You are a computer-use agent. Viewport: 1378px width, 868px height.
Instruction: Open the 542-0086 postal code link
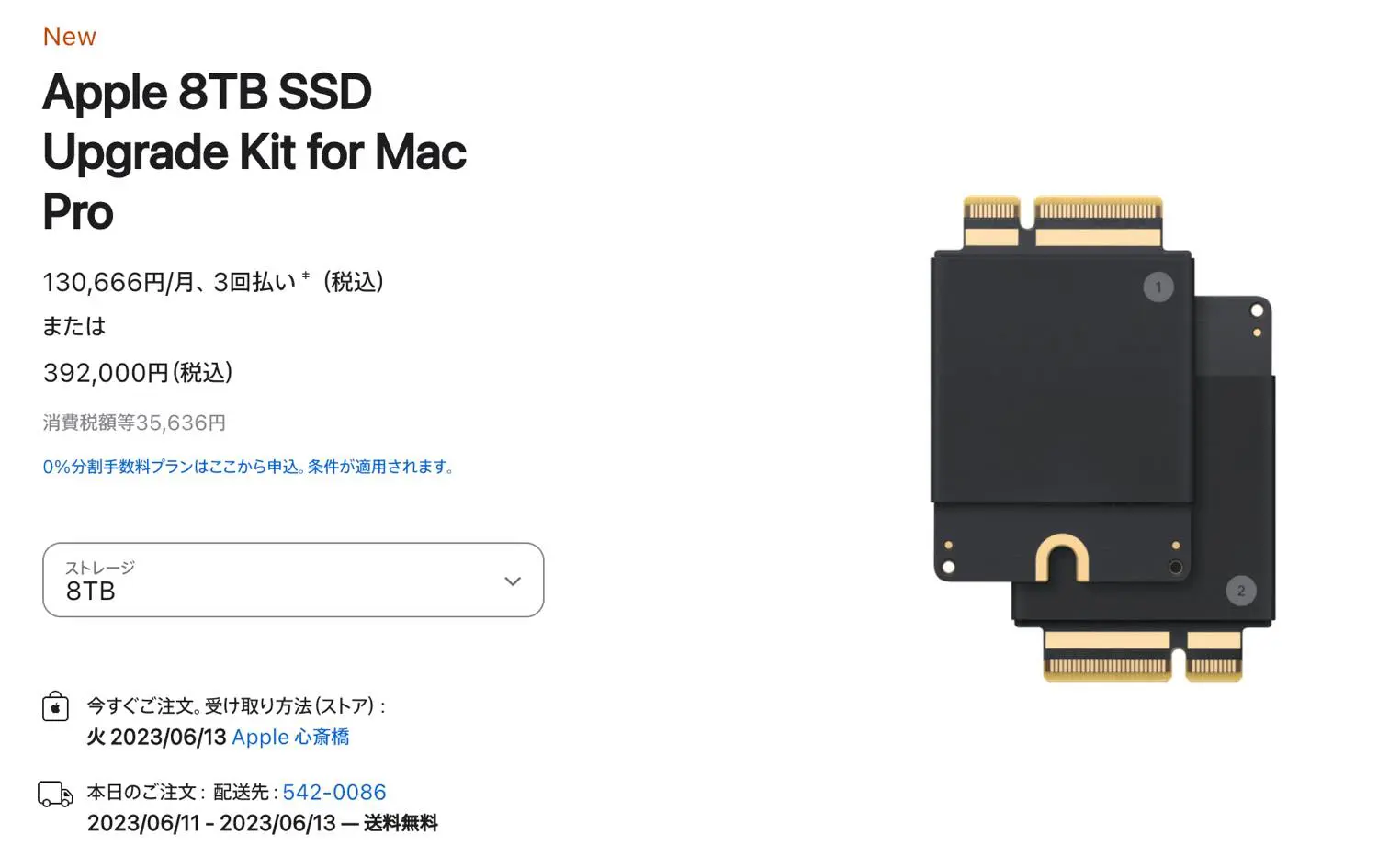334,792
